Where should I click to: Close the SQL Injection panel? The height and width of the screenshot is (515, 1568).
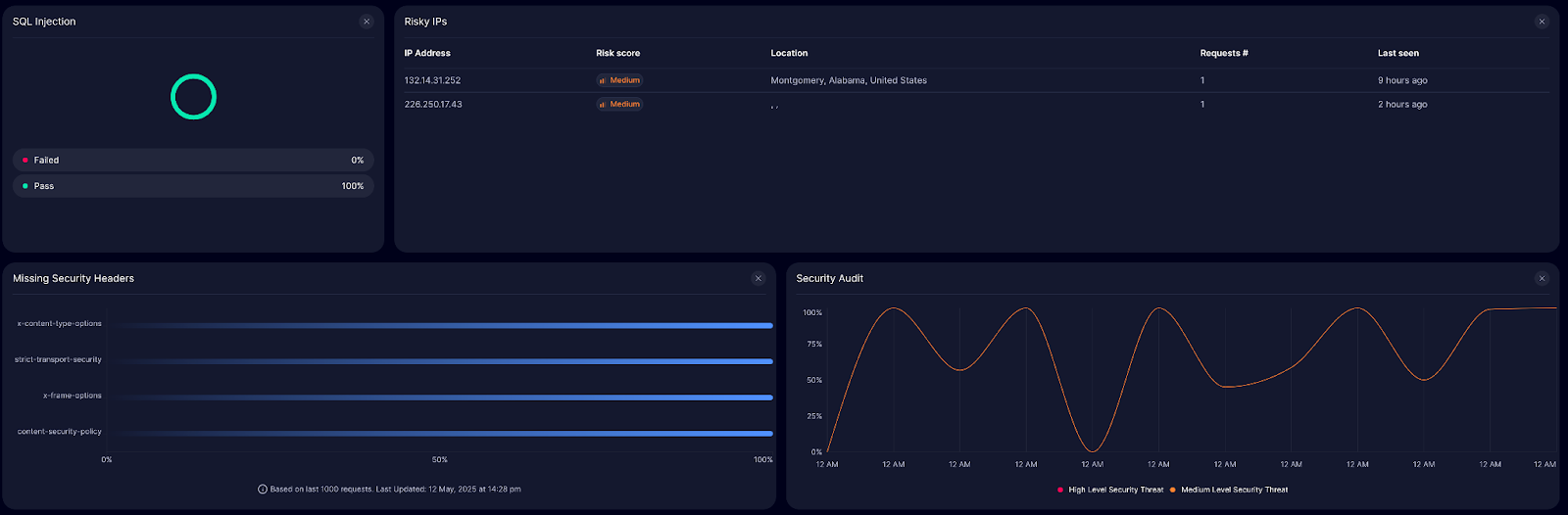pyautogui.click(x=367, y=22)
